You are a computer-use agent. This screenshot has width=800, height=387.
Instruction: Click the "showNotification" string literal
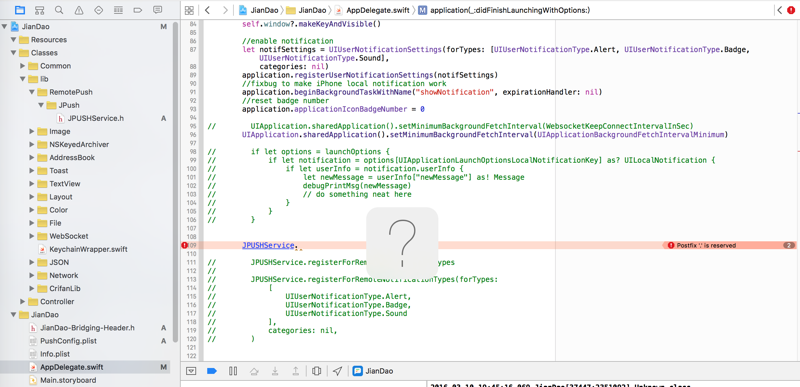click(456, 92)
